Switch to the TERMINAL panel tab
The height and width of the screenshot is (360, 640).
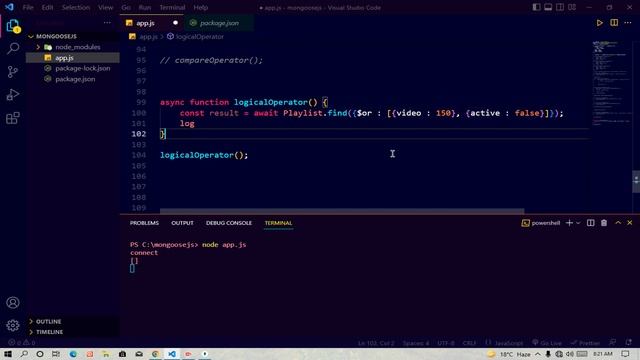click(278, 223)
